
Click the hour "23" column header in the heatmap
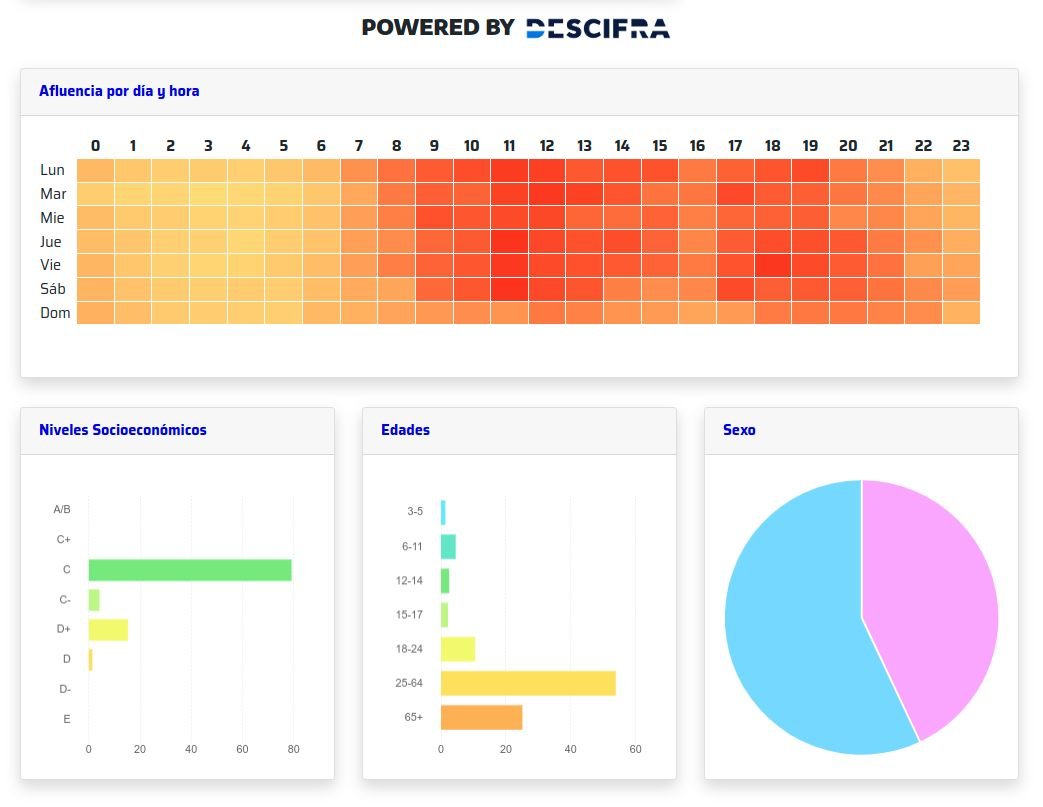tap(961, 146)
